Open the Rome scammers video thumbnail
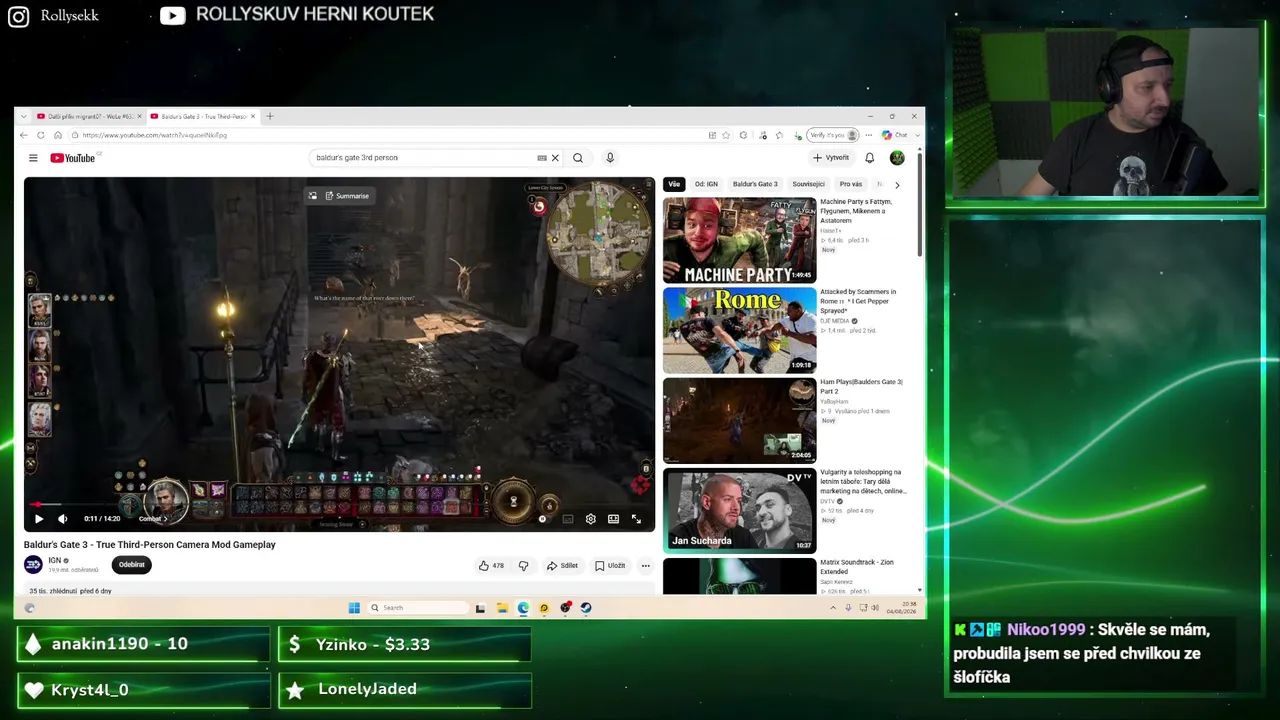 740,330
